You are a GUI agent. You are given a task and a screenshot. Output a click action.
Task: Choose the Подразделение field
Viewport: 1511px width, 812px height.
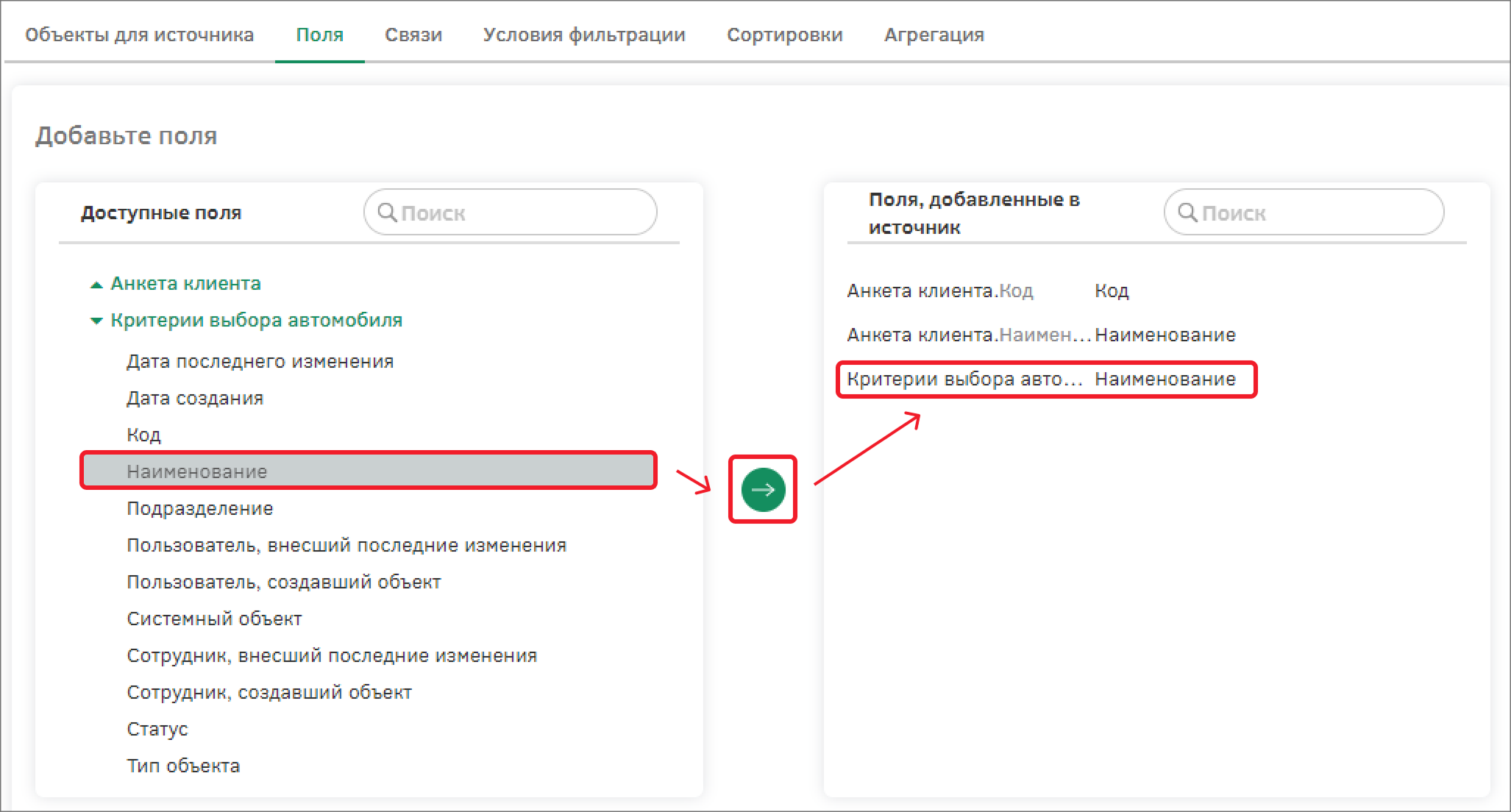pyautogui.click(x=199, y=508)
